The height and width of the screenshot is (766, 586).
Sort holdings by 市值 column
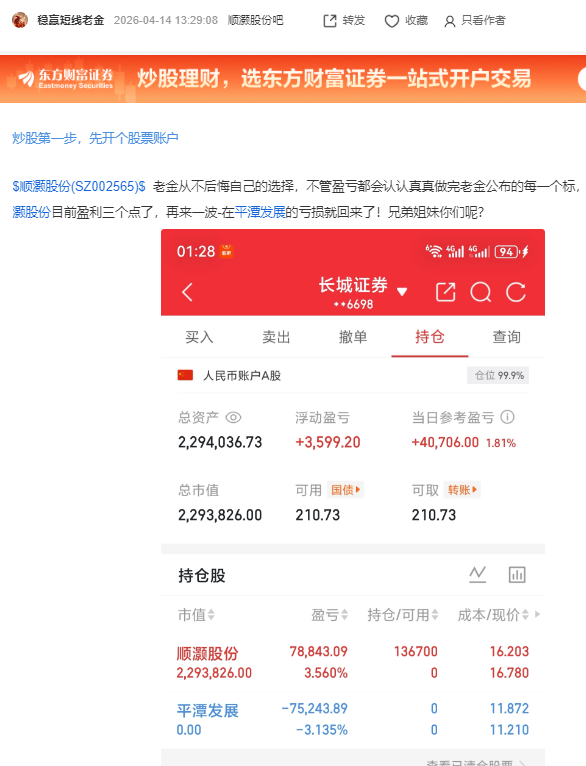click(196, 615)
